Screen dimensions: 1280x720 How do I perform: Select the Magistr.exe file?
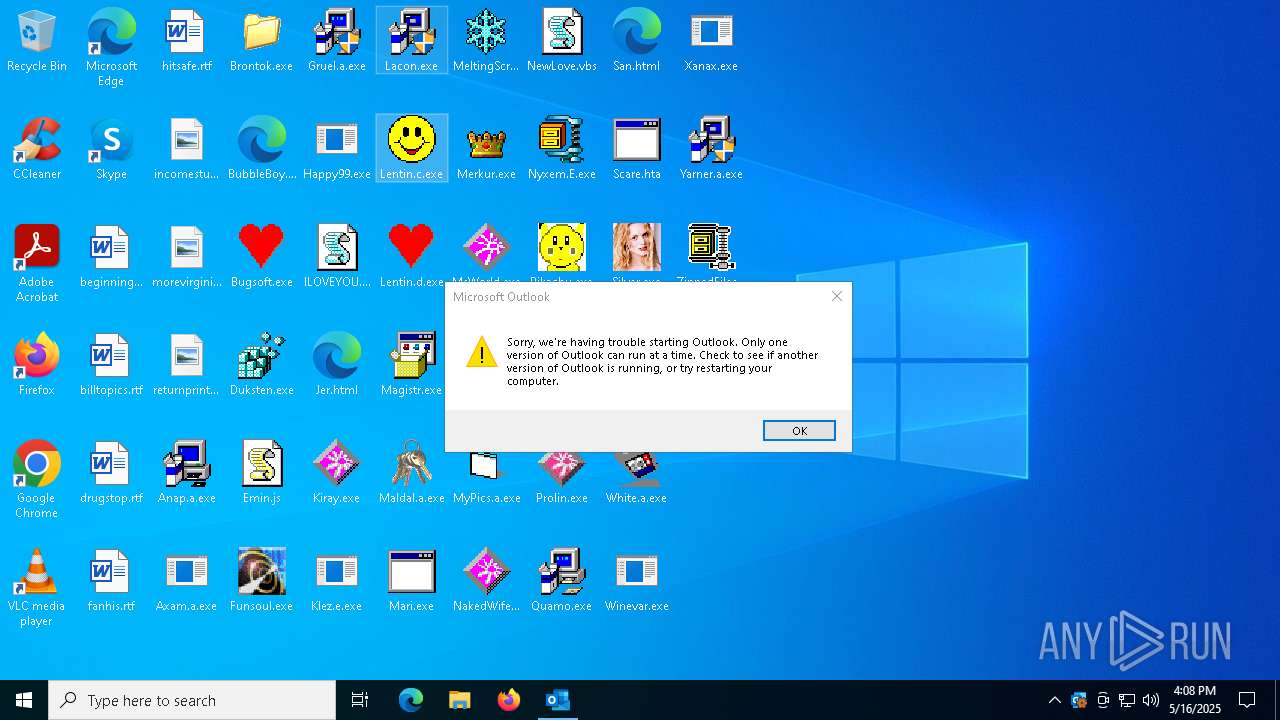[x=411, y=366]
